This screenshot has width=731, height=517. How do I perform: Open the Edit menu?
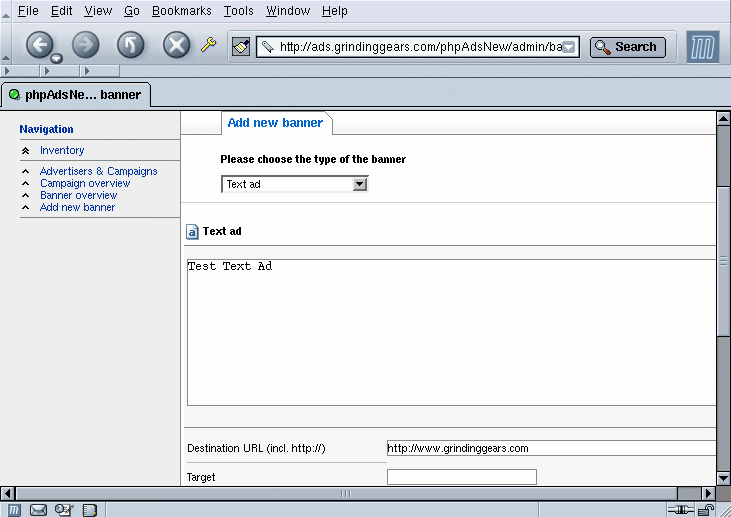click(x=62, y=11)
